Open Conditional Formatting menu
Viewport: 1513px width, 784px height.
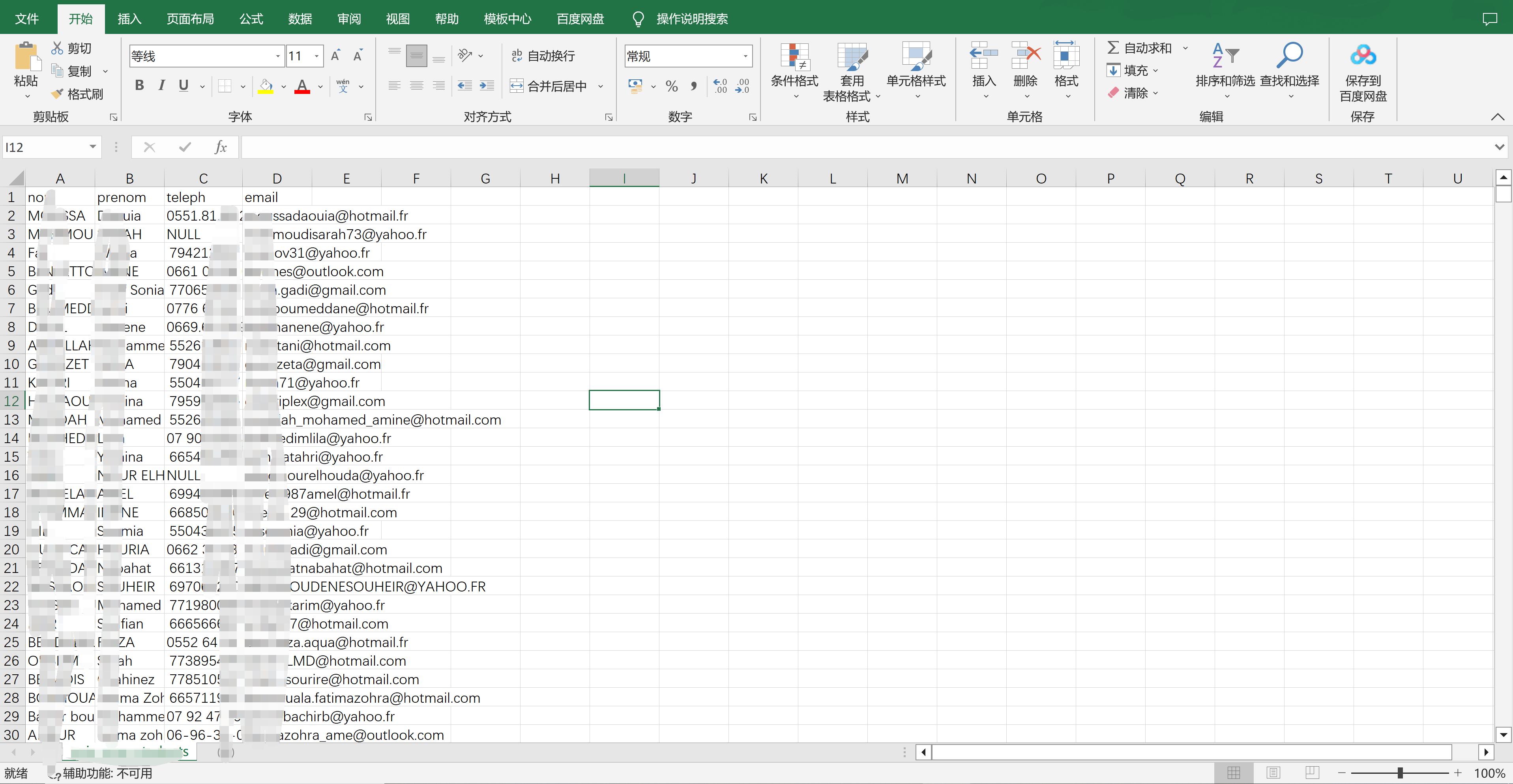tap(795, 57)
